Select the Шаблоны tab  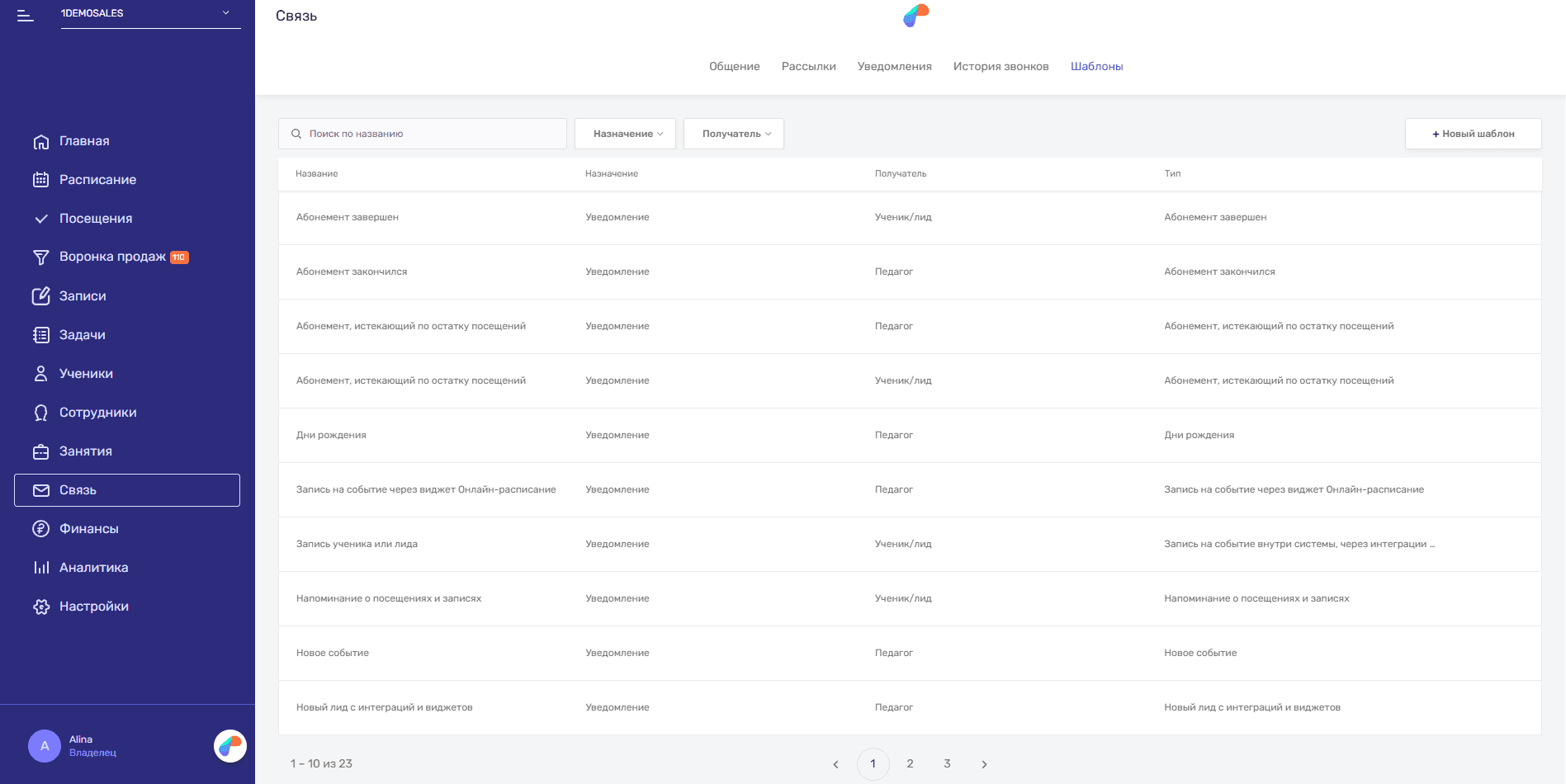pyautogui.click(x=1097, y=66)
